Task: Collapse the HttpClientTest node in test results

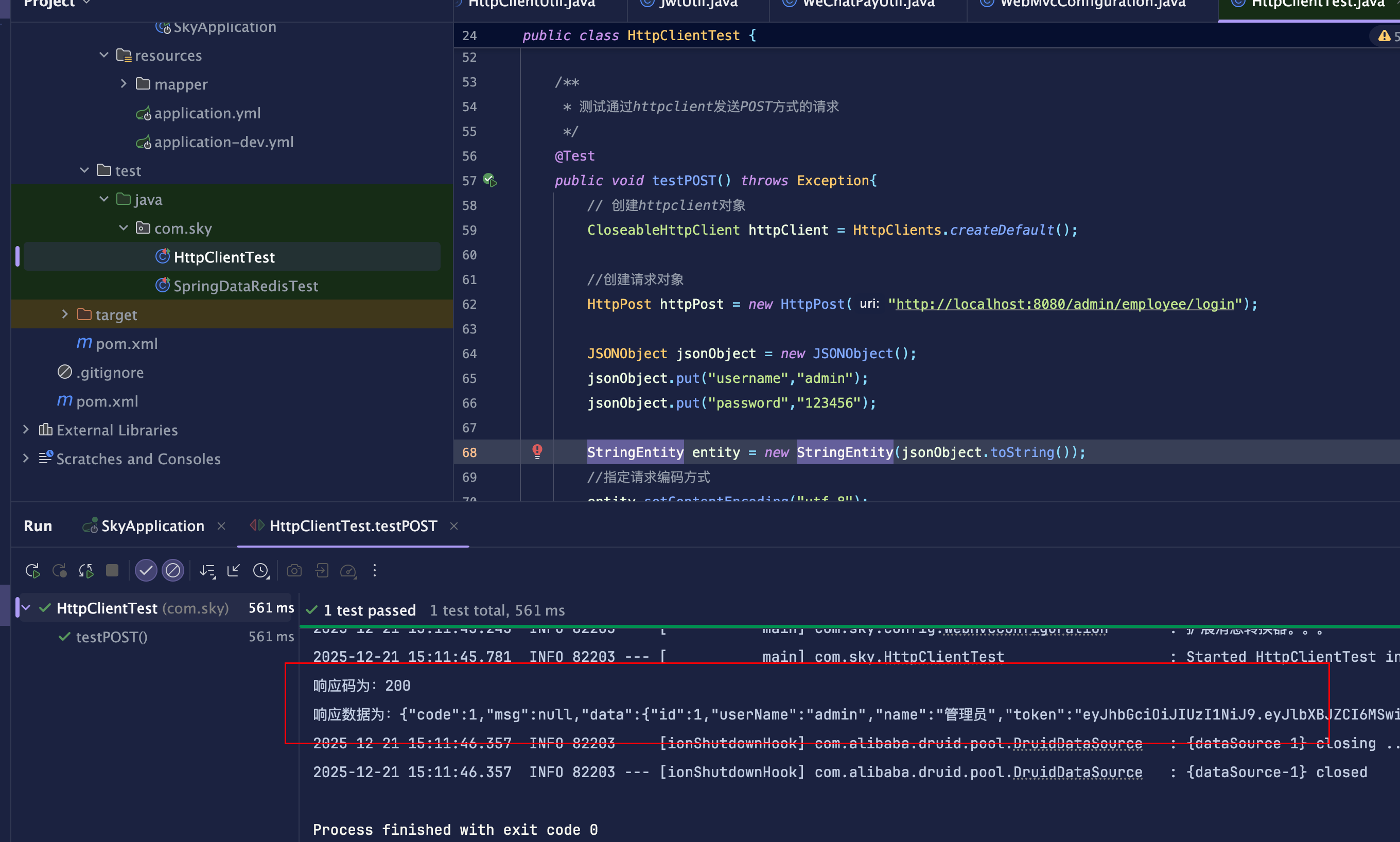Action: (x=25, y=608)
